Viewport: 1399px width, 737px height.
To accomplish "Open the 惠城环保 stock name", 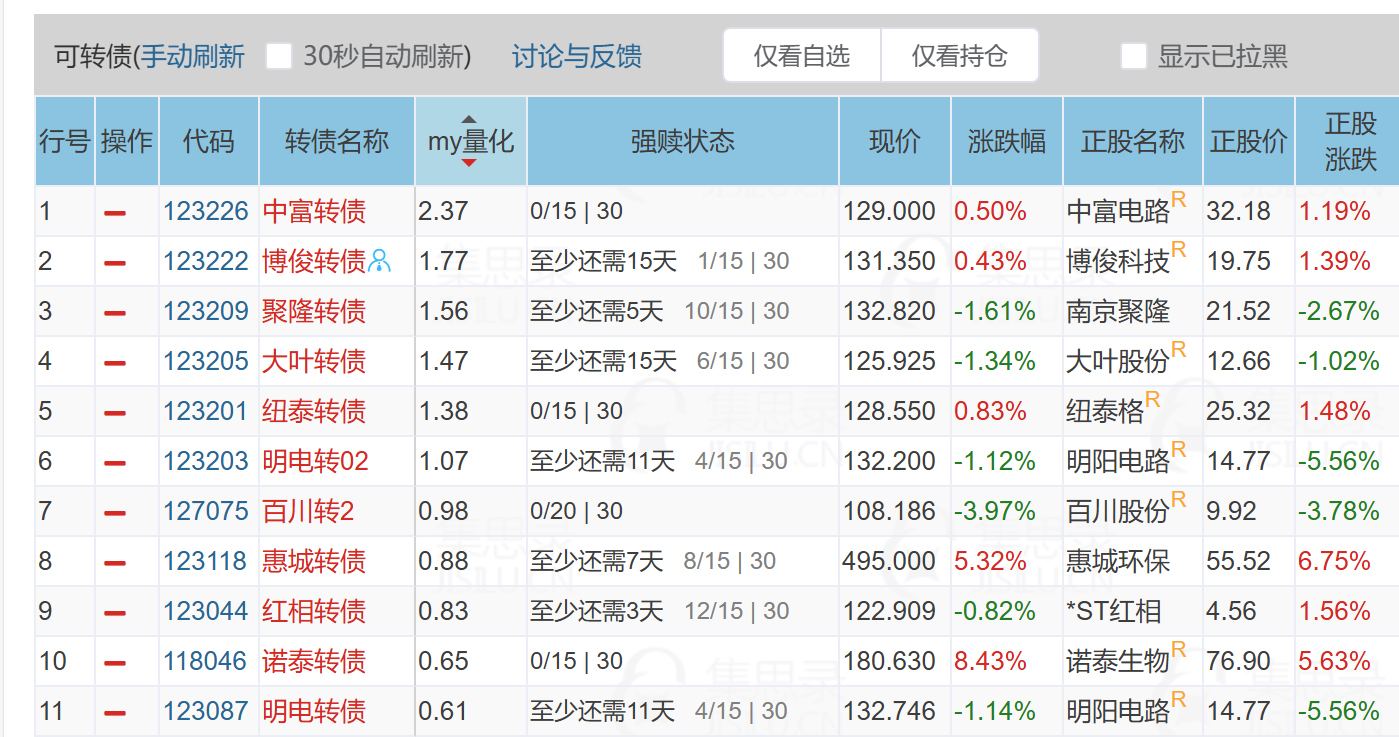I will click(x=1118, y=561).
